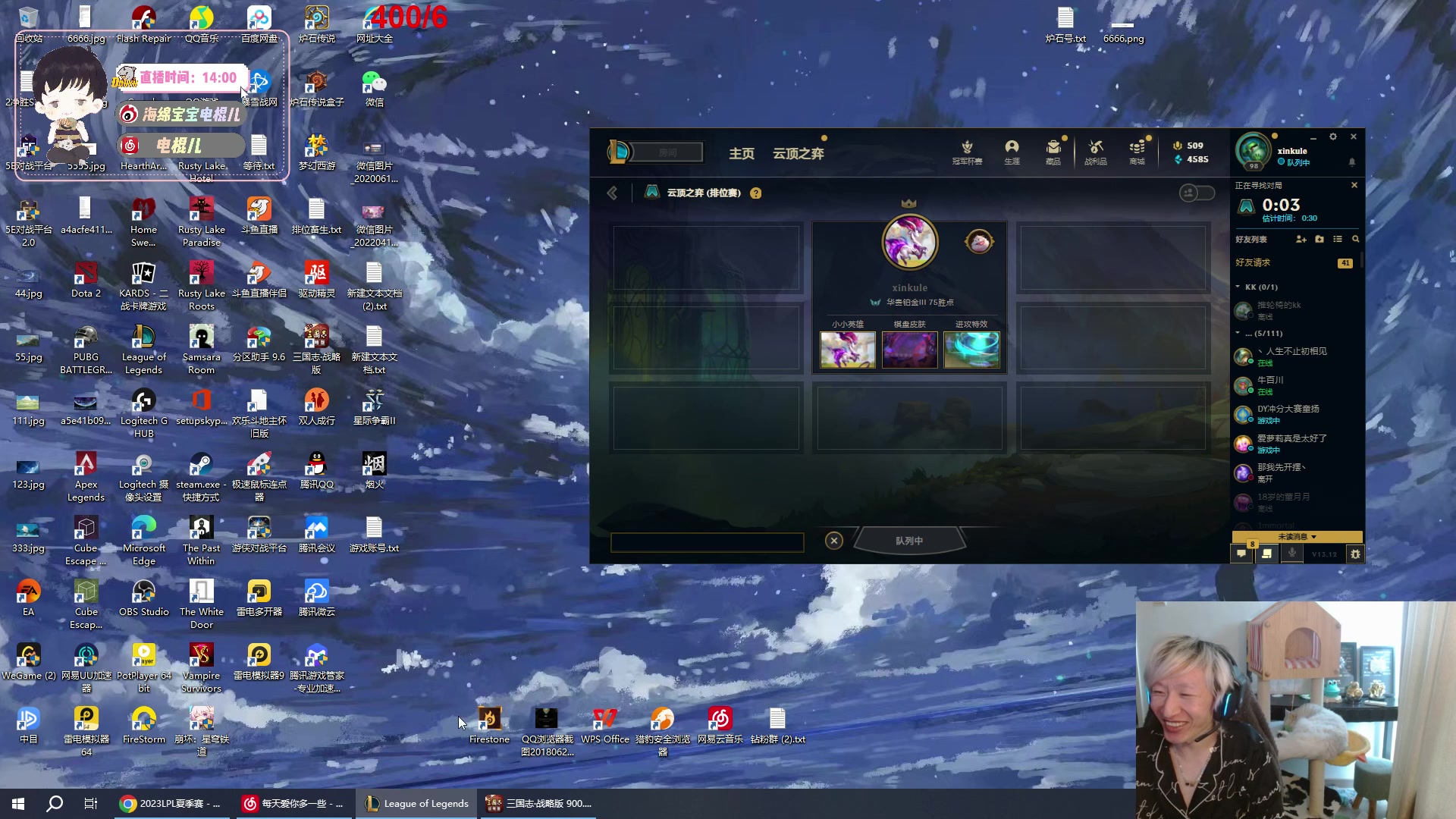This screenshot has width=1456, height=819.
Task: Switch to the 云顶之弈 tab
Action: pos(798,154)
